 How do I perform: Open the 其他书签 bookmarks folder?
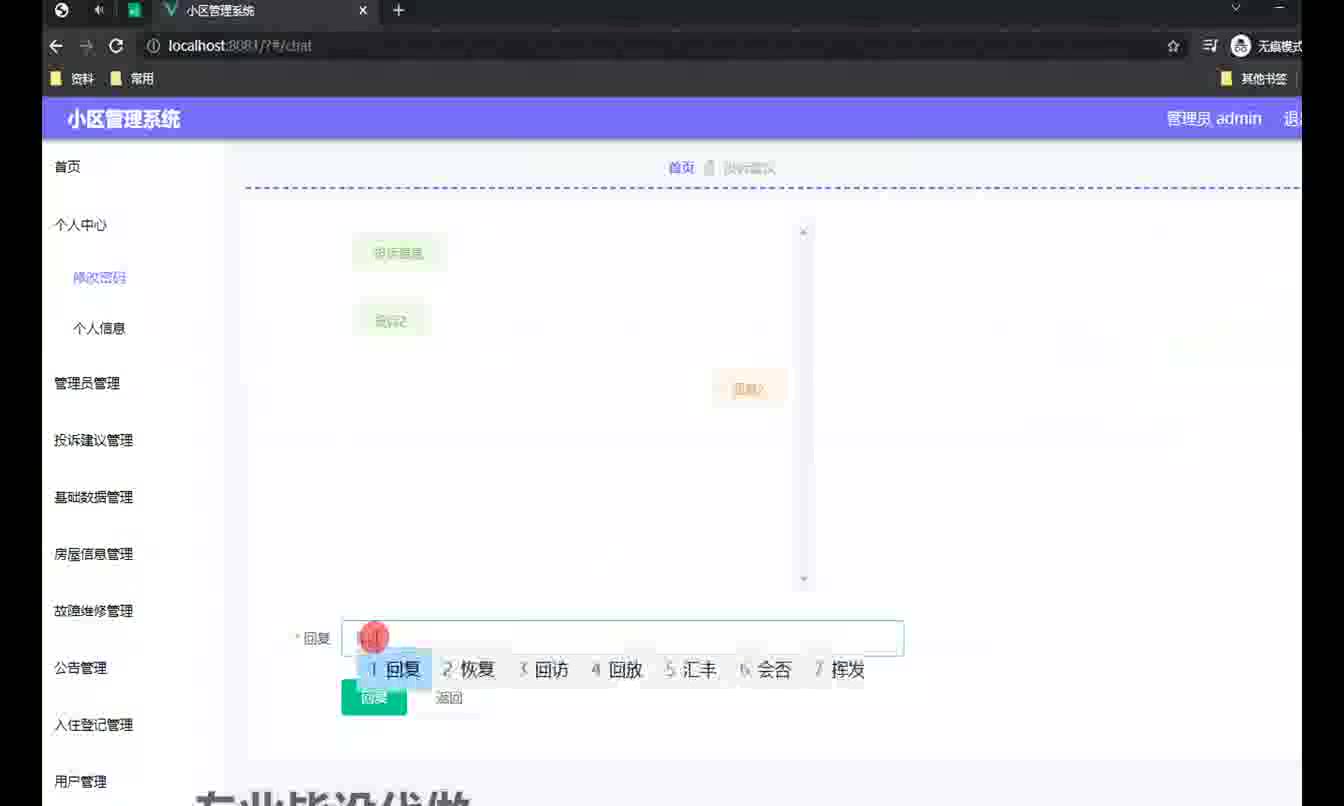tap(1254, 79)
